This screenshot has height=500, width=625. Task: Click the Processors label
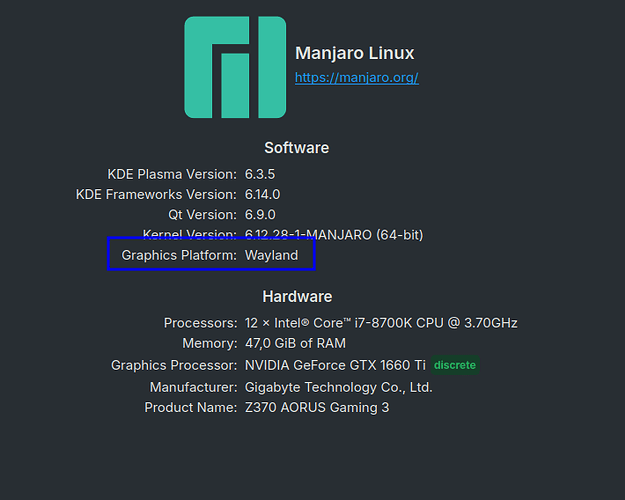pyautogui.click(x=200, y=323)
